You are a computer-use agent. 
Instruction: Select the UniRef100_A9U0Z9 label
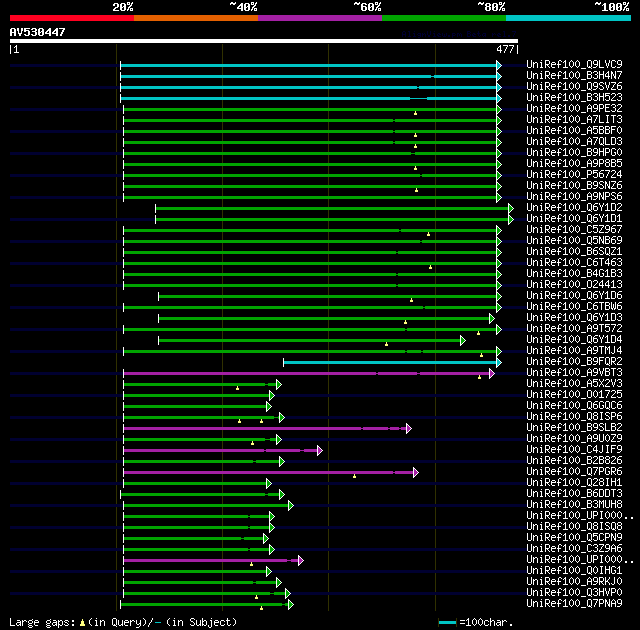574,439
